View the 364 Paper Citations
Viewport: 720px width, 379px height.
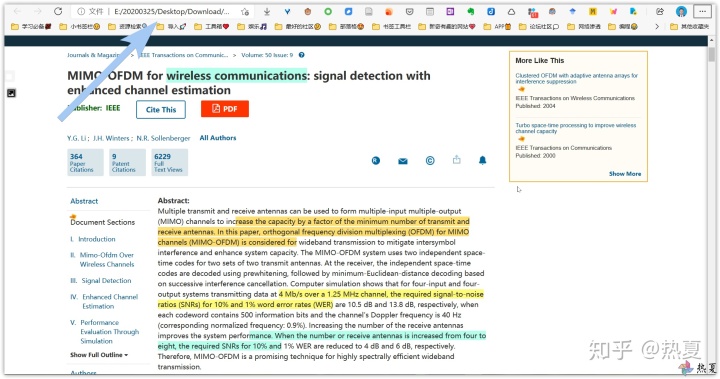pyautogui.click(x=85, y=163)
